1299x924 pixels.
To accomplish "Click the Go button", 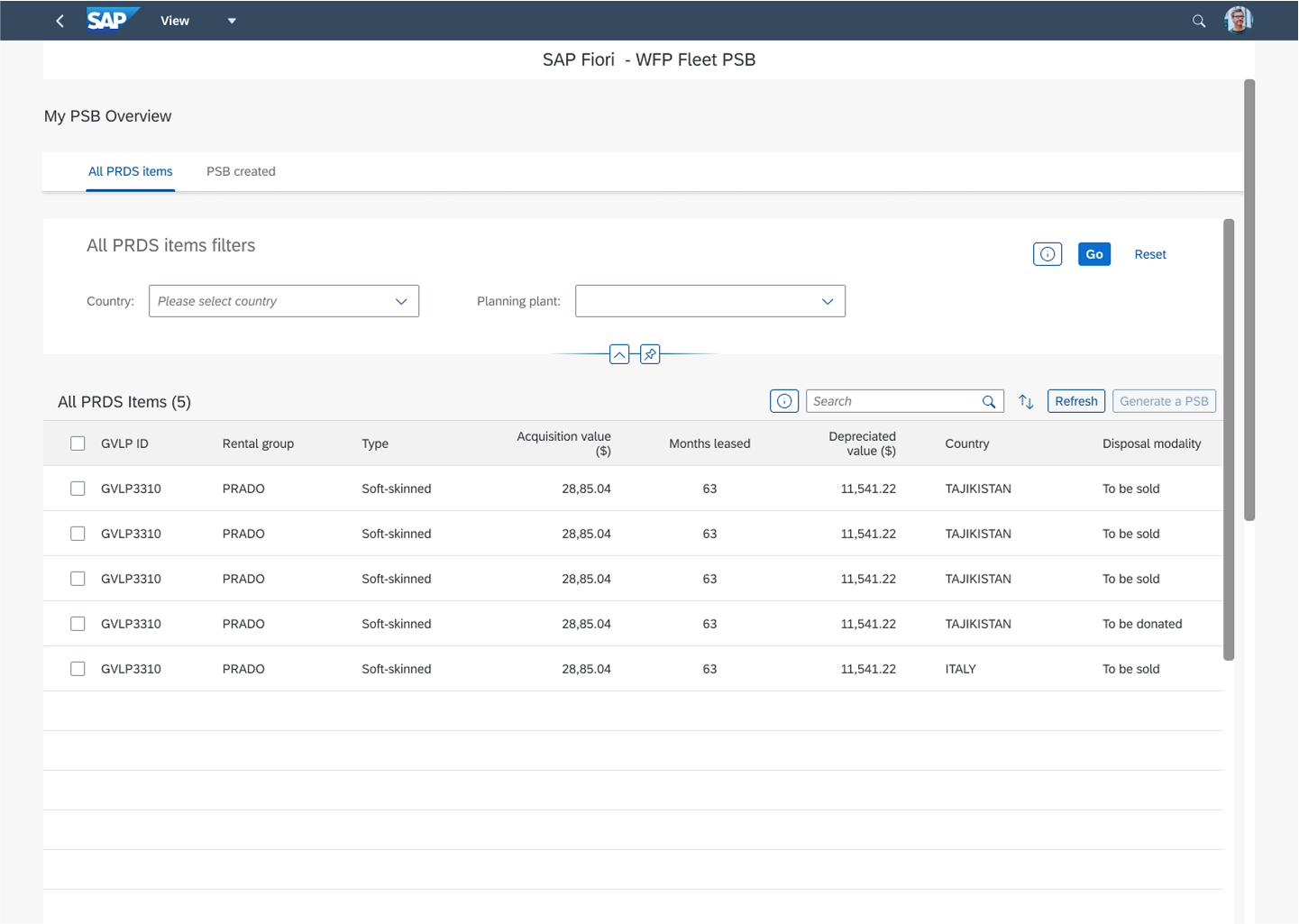I will [x=1094, y=254].
